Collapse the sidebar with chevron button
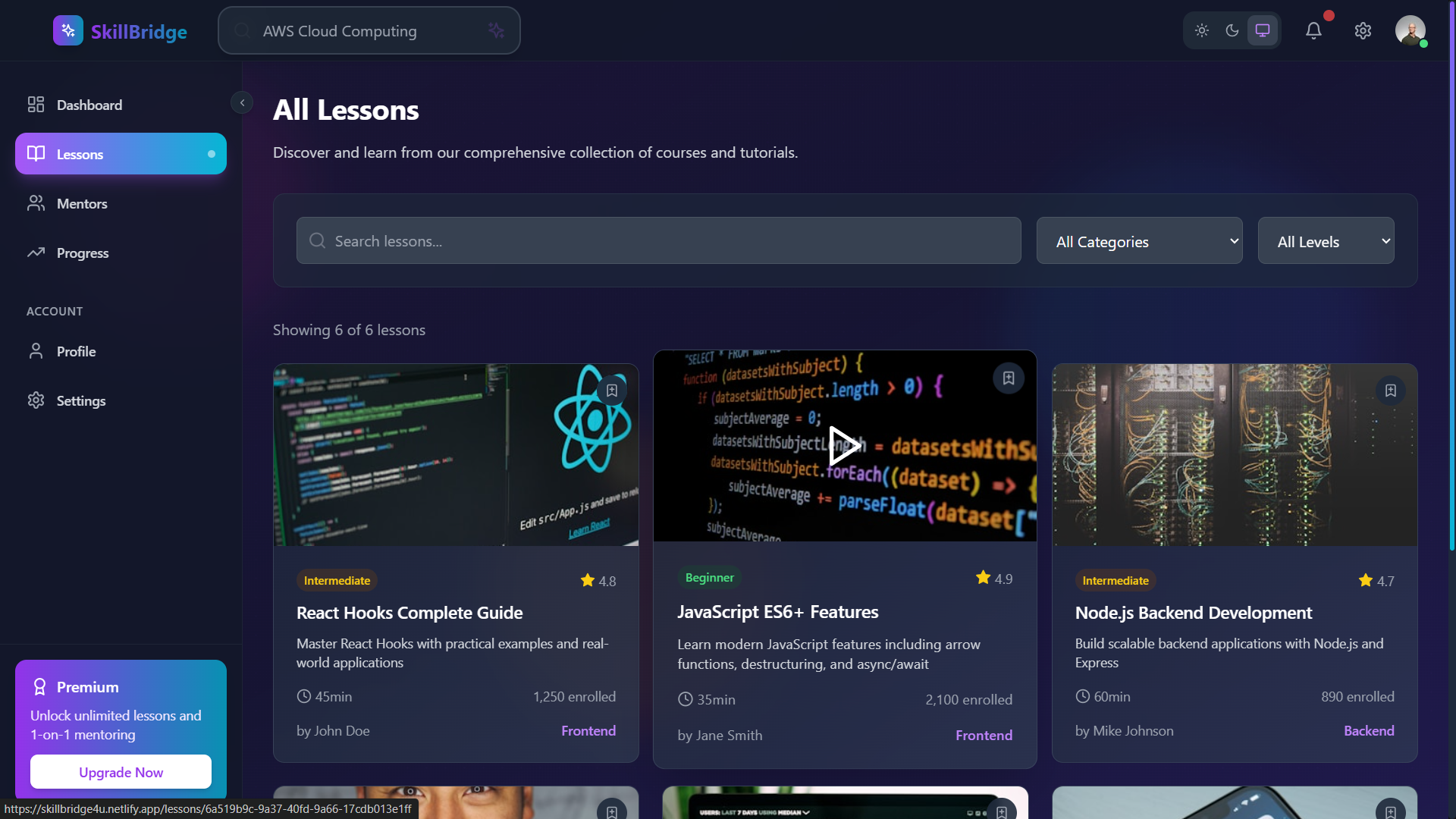The height and width of the screenshot is (819, 1456). click(x=242, y=102)
